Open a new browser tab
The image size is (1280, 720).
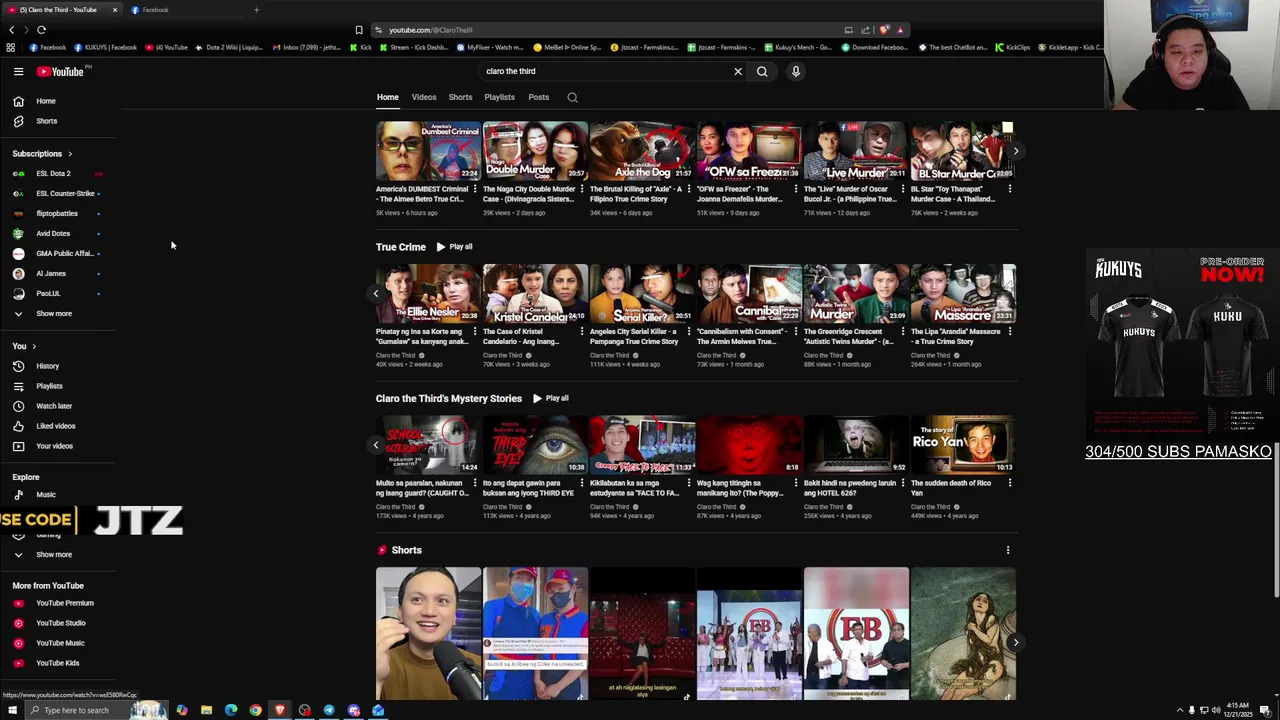coord(256,10)
